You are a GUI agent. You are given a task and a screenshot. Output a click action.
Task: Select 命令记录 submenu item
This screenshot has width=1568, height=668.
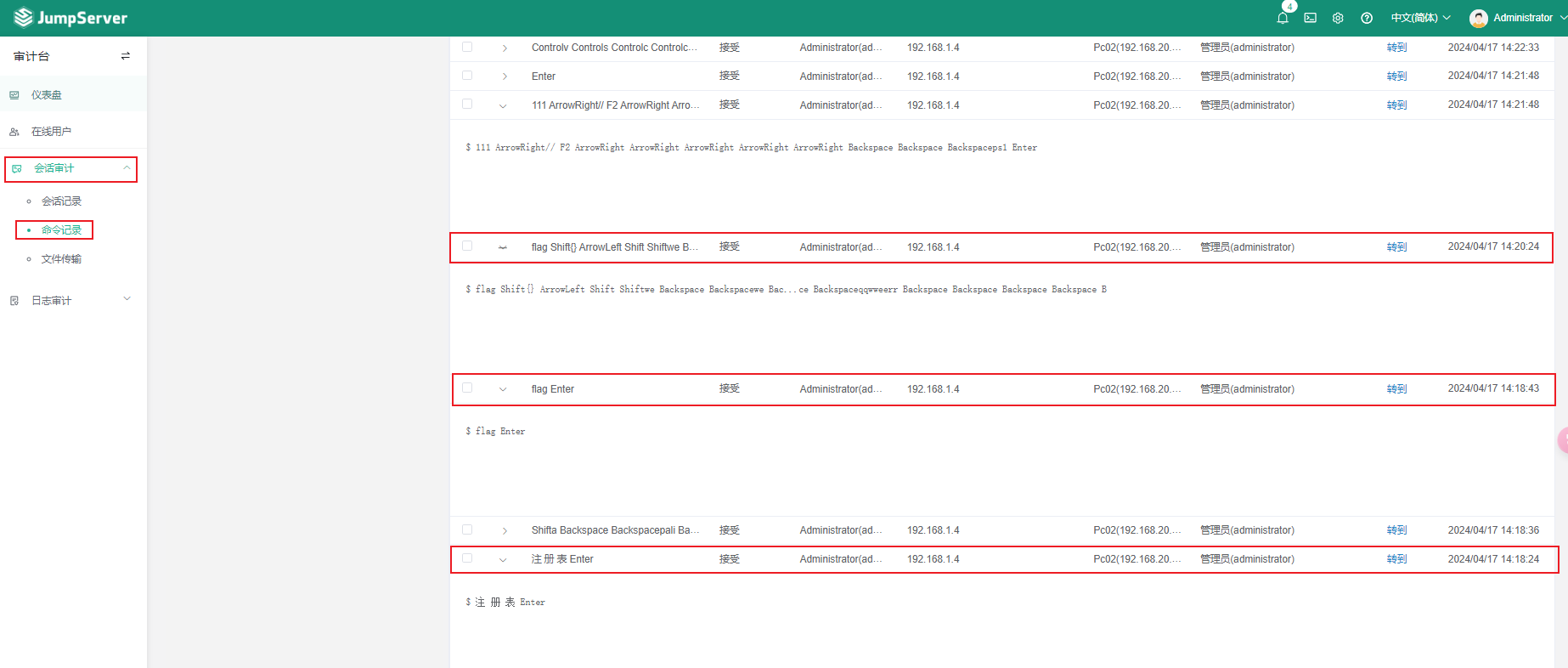[x=61, y=230]
